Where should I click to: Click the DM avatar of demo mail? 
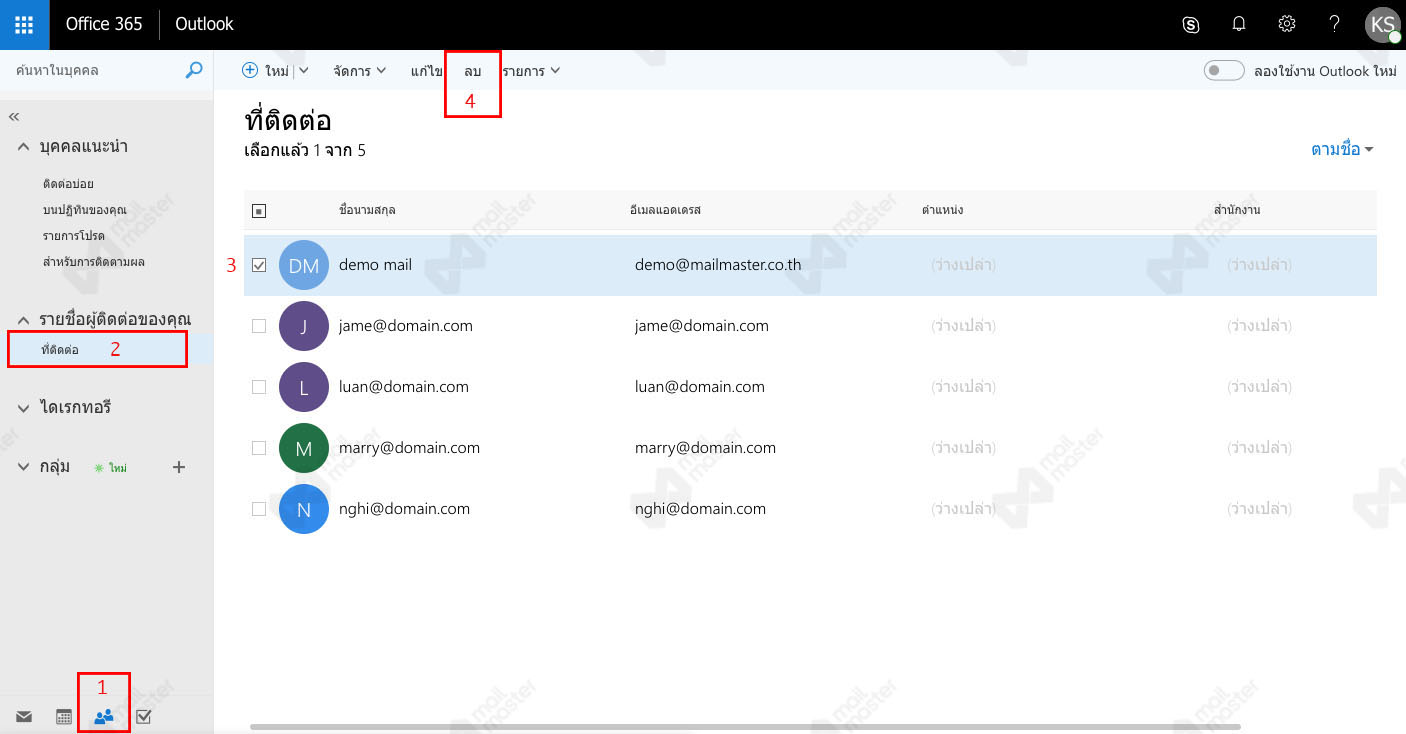click(304, 265)
